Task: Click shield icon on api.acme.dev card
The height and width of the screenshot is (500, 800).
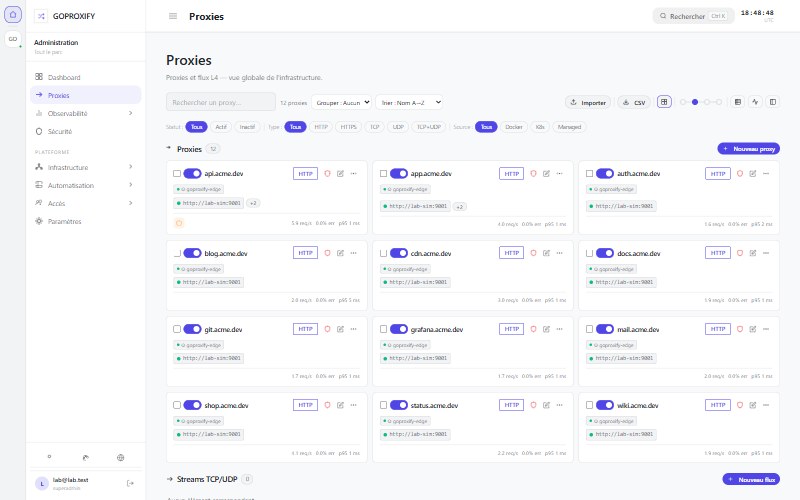Action: 328,173
